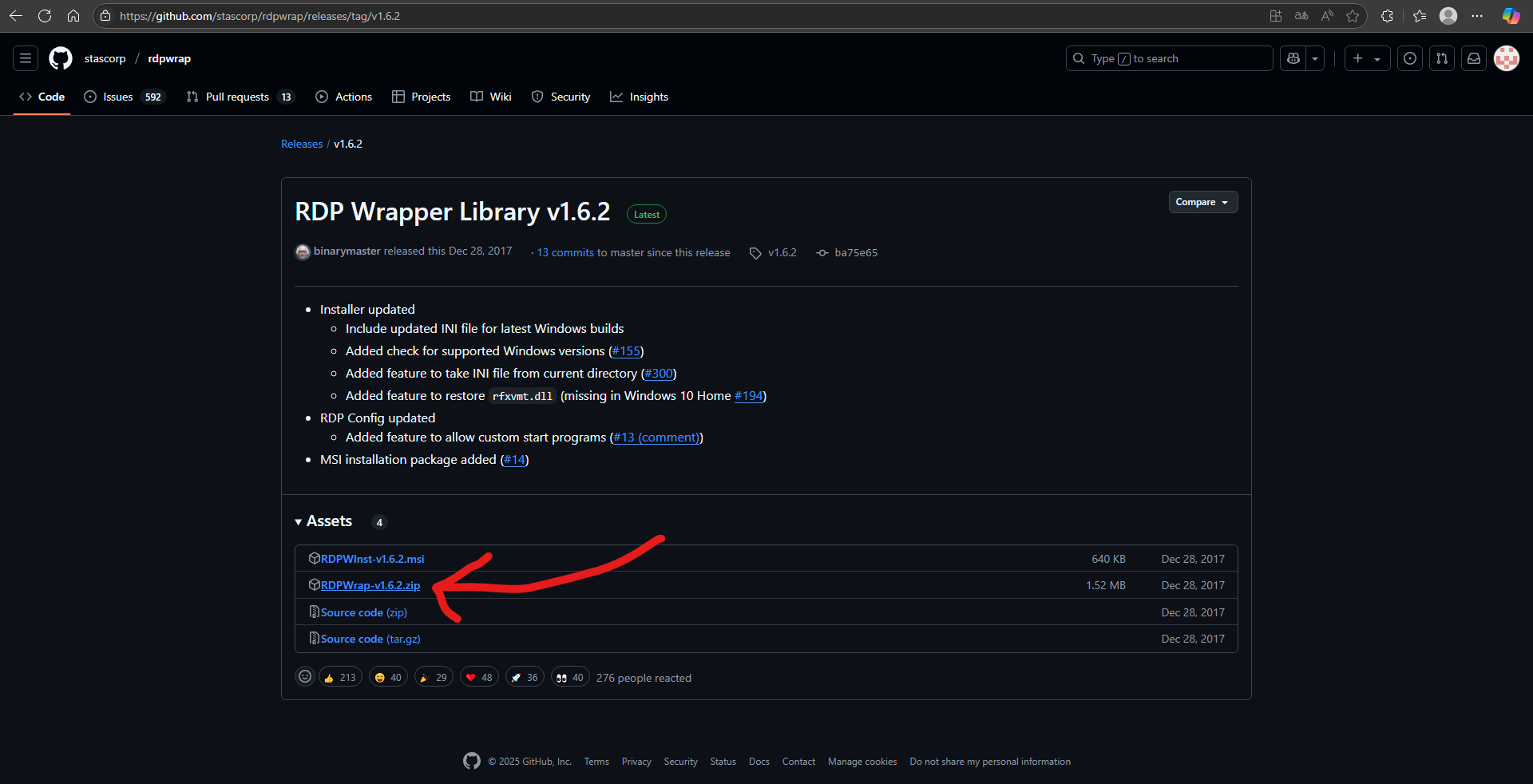Image resolution: width=1533 pixels, height=784 pixels.
Task: Open issue #155 link
Action: tap(626, 350)
